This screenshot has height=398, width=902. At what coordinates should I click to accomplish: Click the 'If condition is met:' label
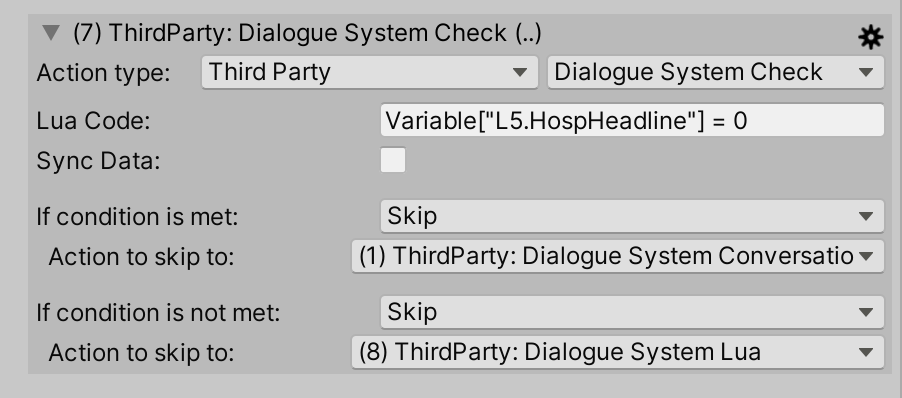pyautogui.click(x=137, y=217)
